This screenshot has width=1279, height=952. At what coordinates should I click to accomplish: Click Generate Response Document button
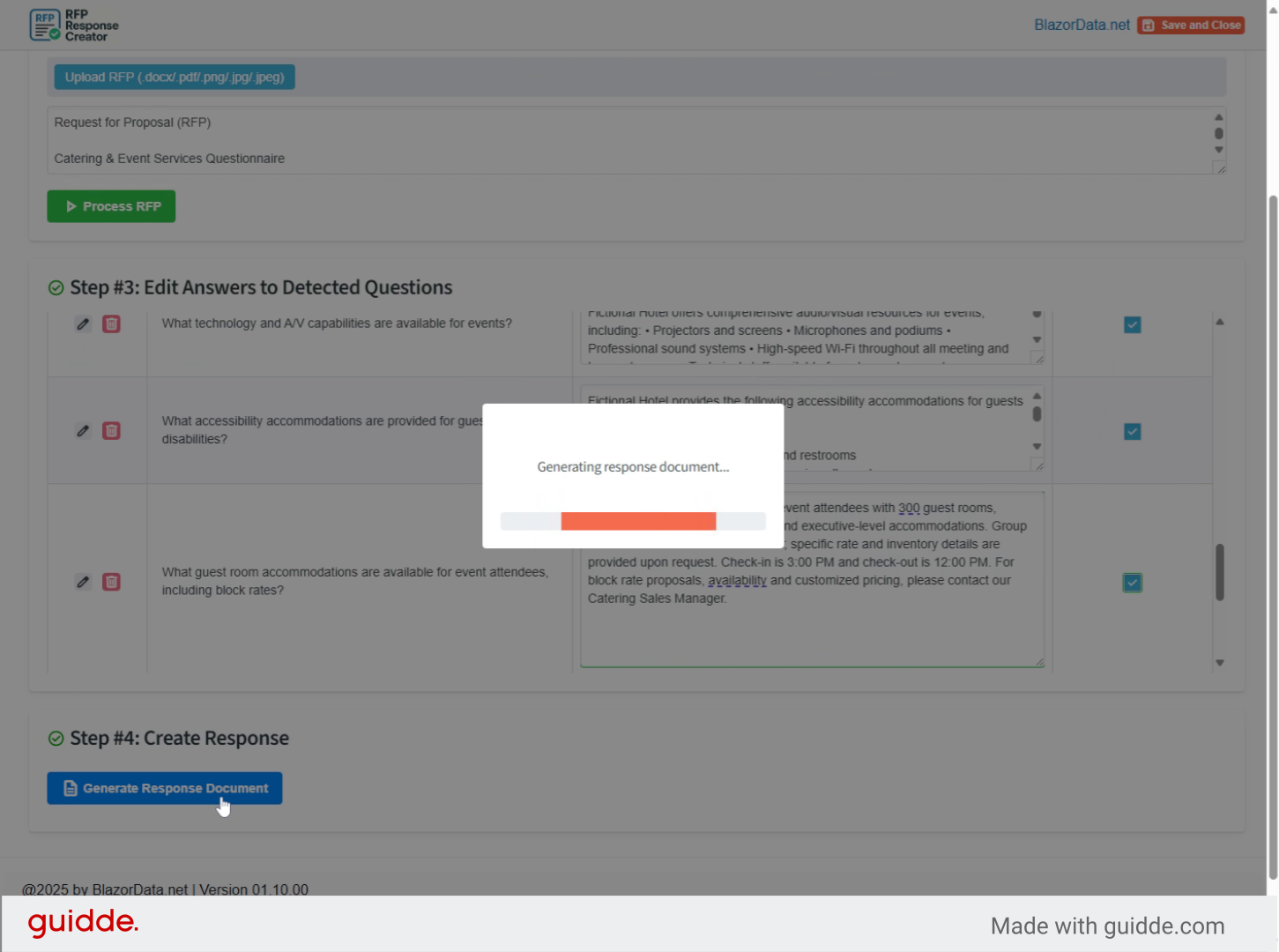(165, 788)
